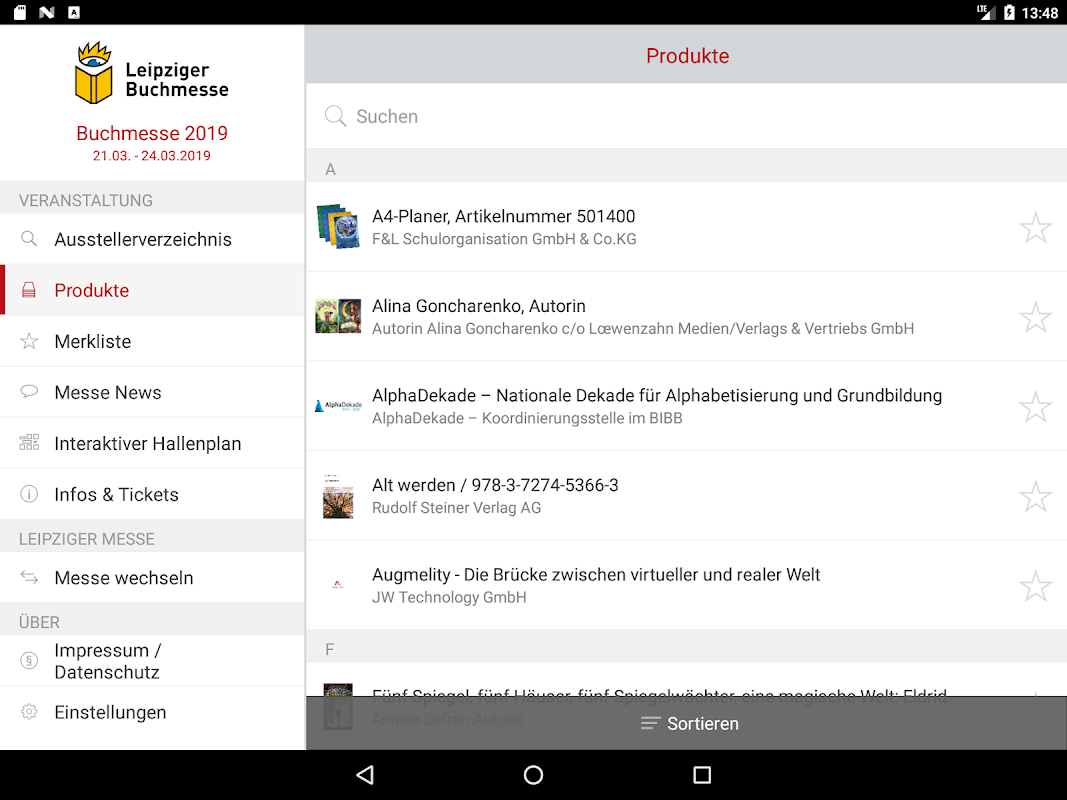Open Infos & Tickets menu item
This screenshot has width=1067, height=800.
[x=152, y=494]
